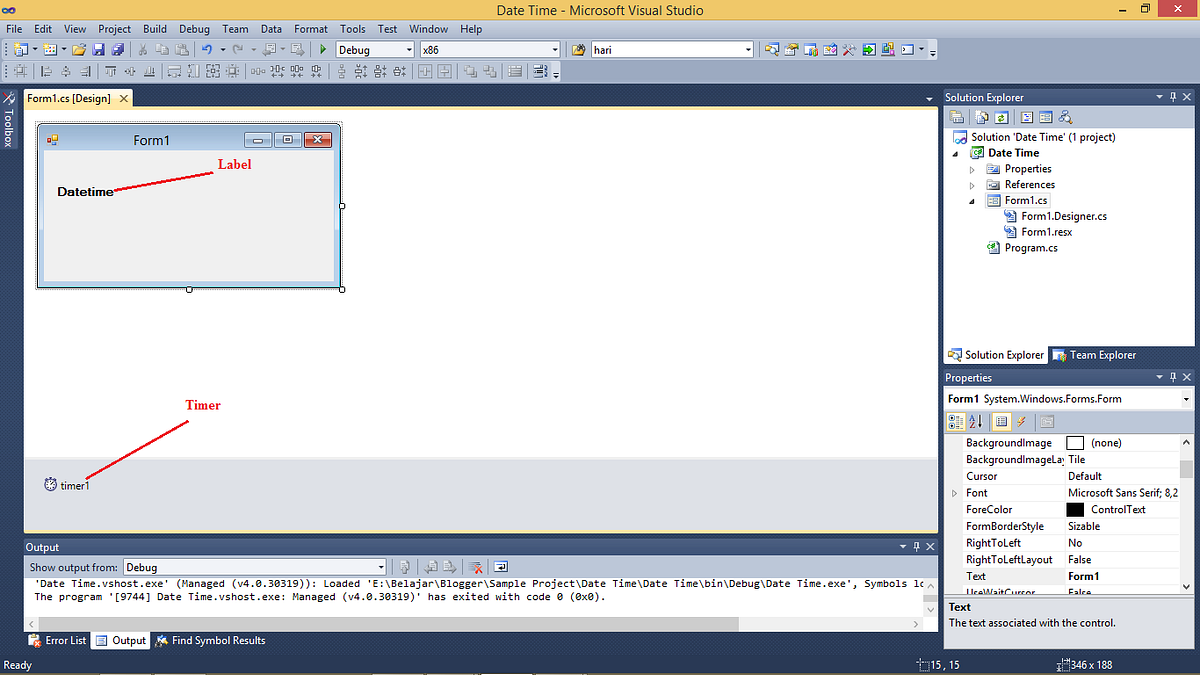Click the Undo icon on the toolbar
1200x675 pixels.
click(x=206, y=48)
